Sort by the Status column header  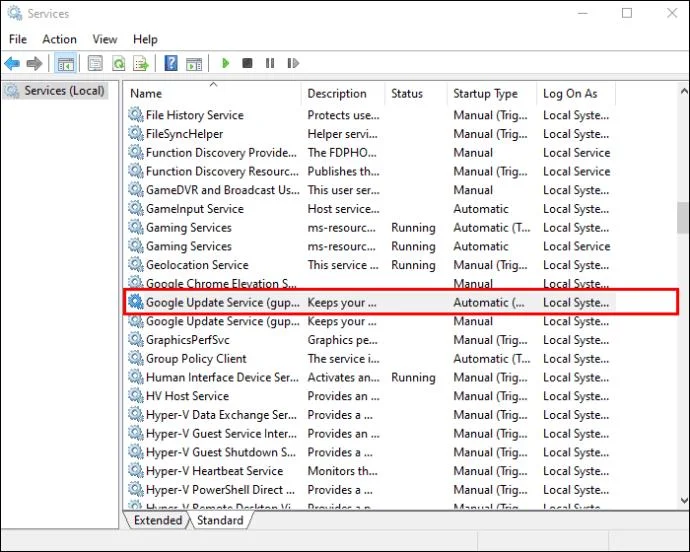click(x=416, y=93)
